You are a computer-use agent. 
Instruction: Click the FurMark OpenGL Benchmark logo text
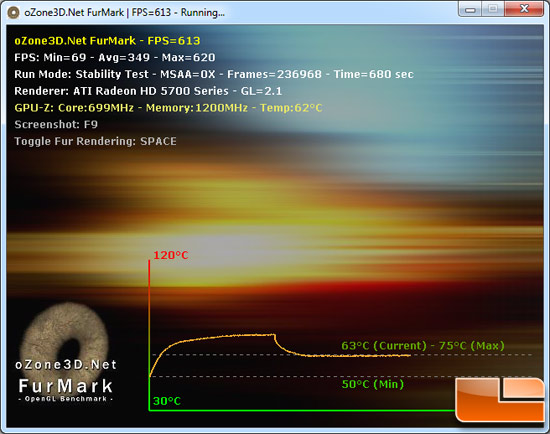click(x=66, y=389)
